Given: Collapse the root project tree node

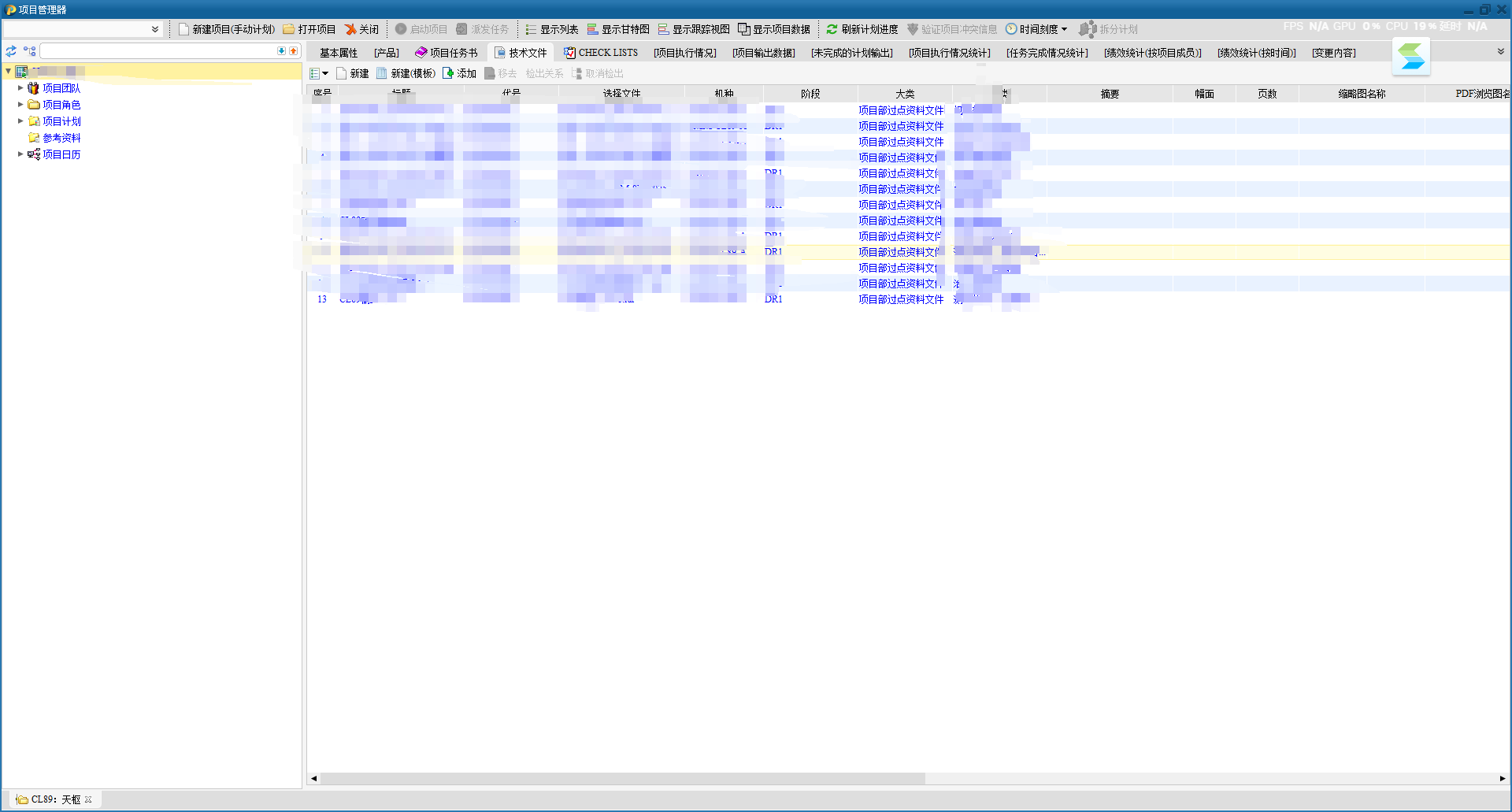Looking at the screenshot, I should [x=9, y=71].
